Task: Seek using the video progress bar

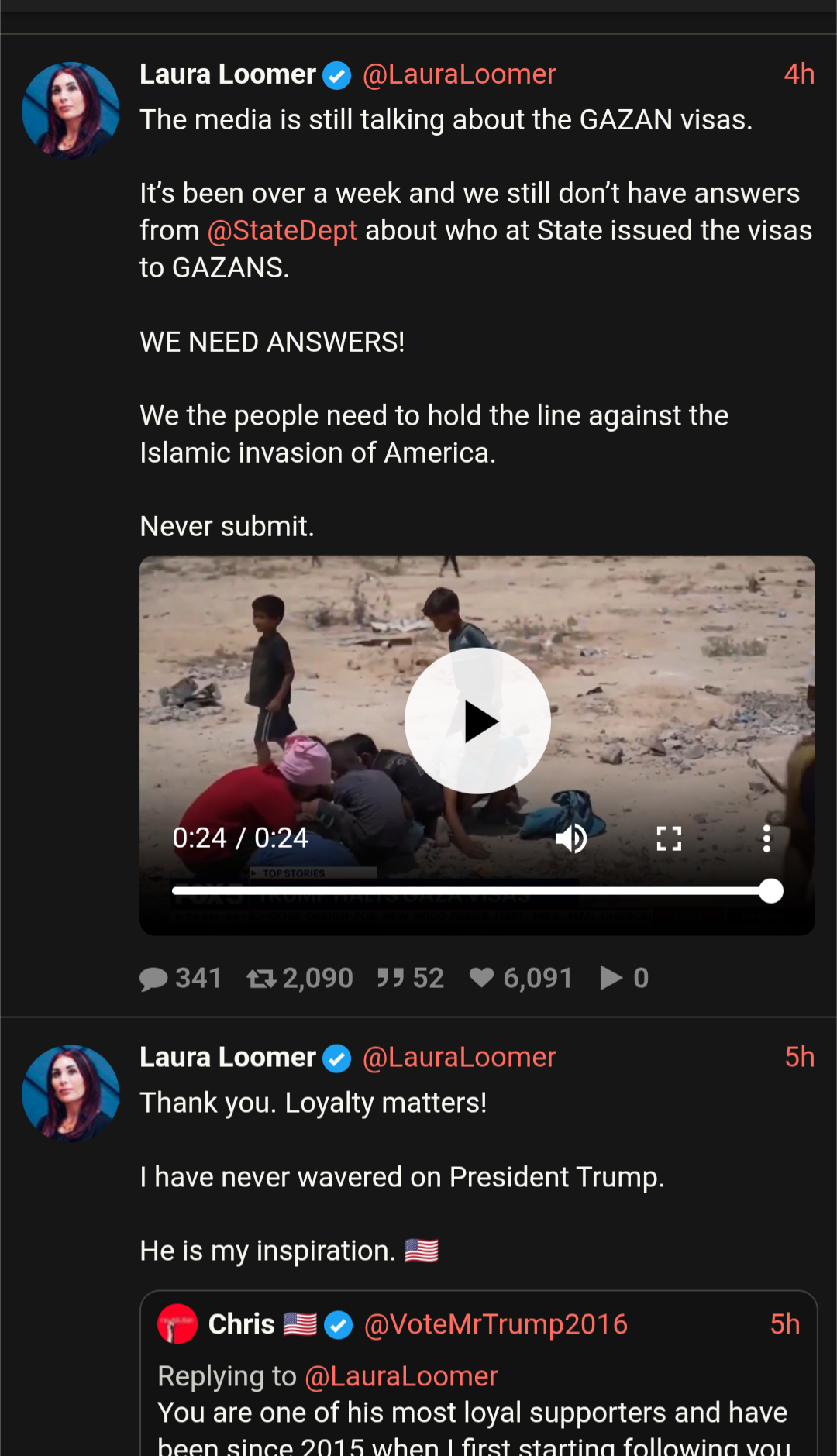Action: pos(477,891)
